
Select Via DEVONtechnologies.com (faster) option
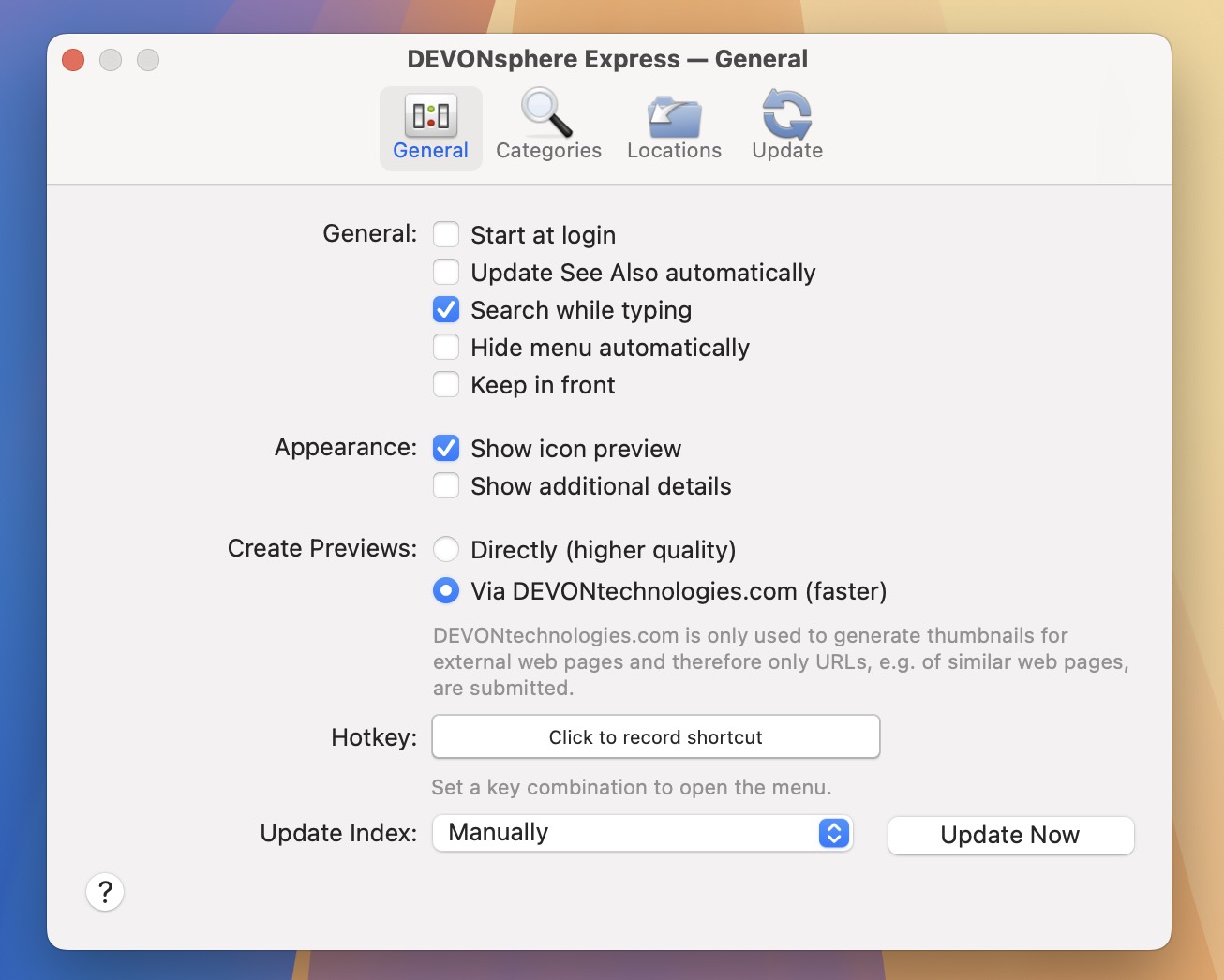pyautogui.click(x=446, y=590)
